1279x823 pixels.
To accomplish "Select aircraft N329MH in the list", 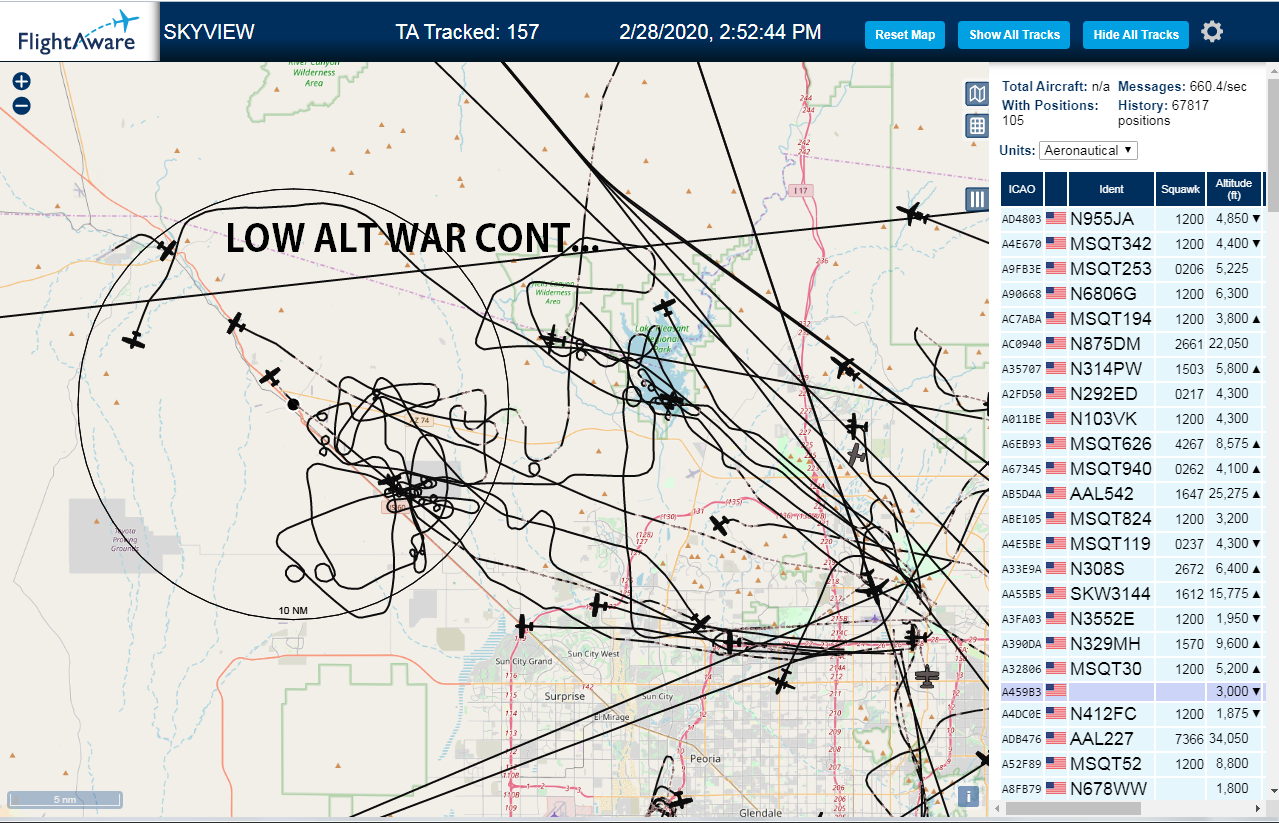I will [1133, 643].
